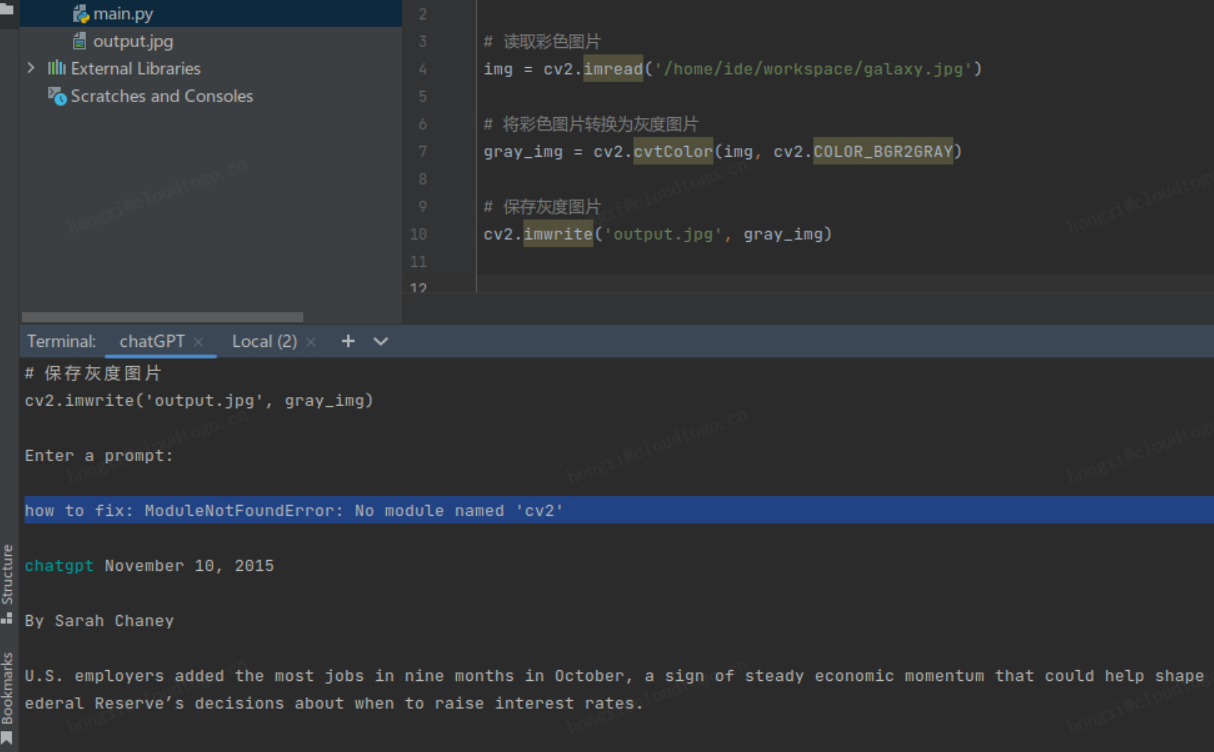Image resolution: width=1214 pixels, height=752 pixels.
Task: Click the project panel horizontal scrollbar
Action: [x=162, y=317]
